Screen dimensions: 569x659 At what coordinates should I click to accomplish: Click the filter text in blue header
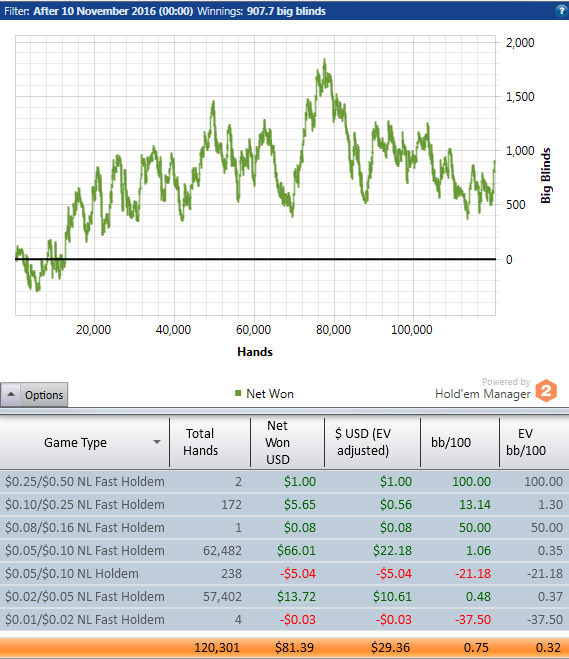pyautogui.click(x=165, y=11)
